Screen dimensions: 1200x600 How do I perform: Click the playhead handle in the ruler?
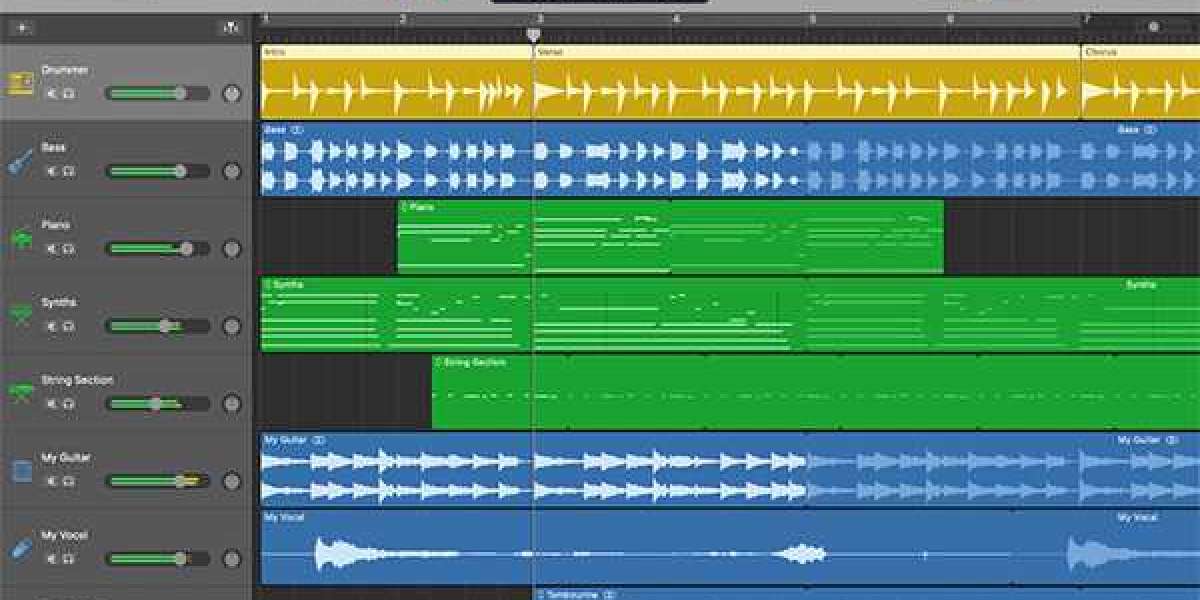point(533,34)
